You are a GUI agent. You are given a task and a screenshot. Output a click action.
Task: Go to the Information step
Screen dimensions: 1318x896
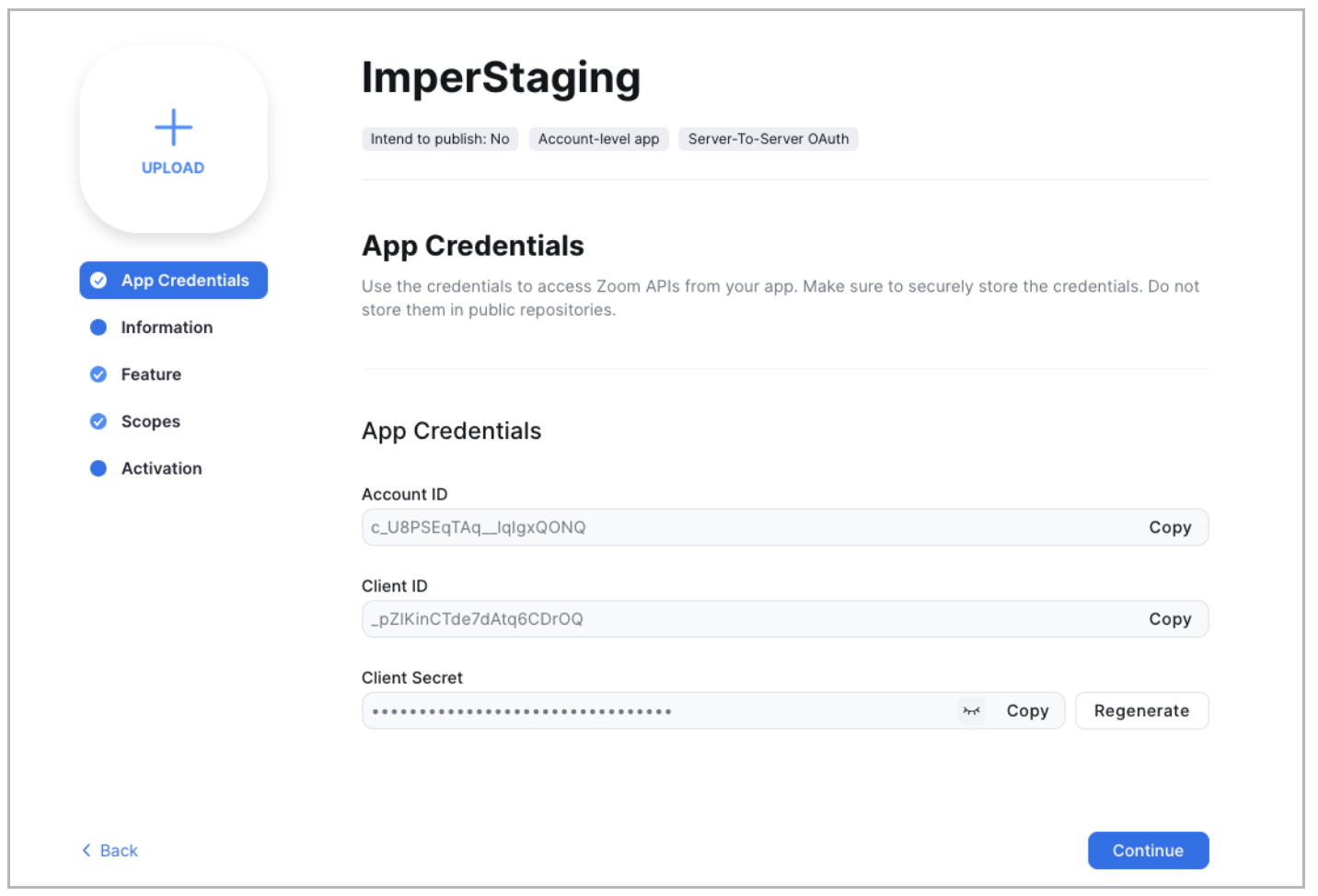click(167, 327)
